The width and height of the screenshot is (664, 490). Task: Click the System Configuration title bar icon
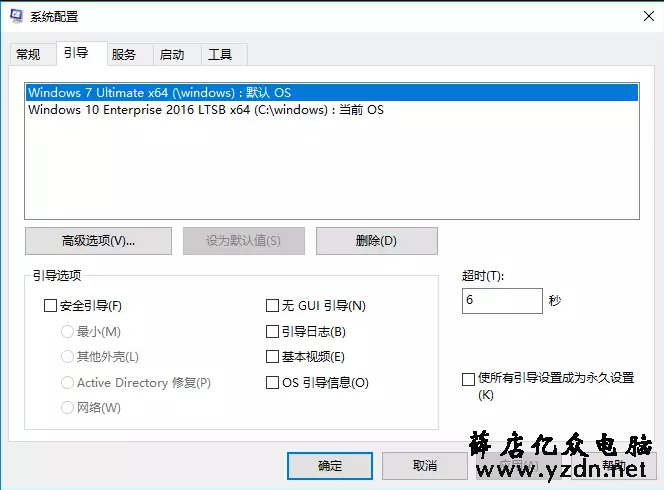[17, 16]
